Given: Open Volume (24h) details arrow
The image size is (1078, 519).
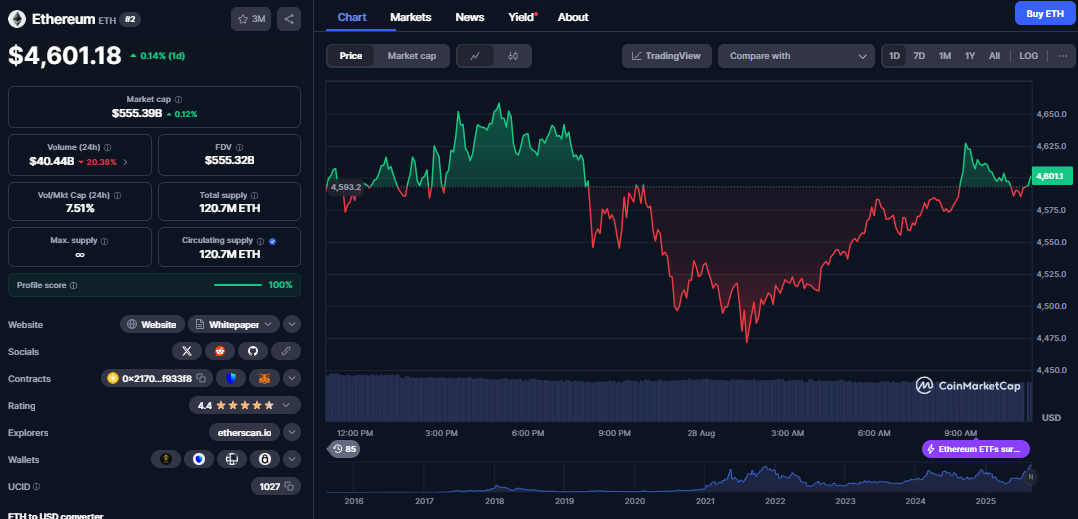Looking at the screenshot, I should (125, 162).
